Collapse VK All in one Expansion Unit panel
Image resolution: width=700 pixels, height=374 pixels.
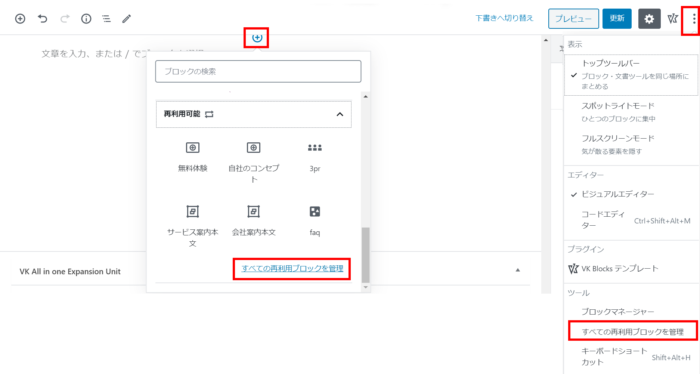pyautogui.click(x=518, y=270)
